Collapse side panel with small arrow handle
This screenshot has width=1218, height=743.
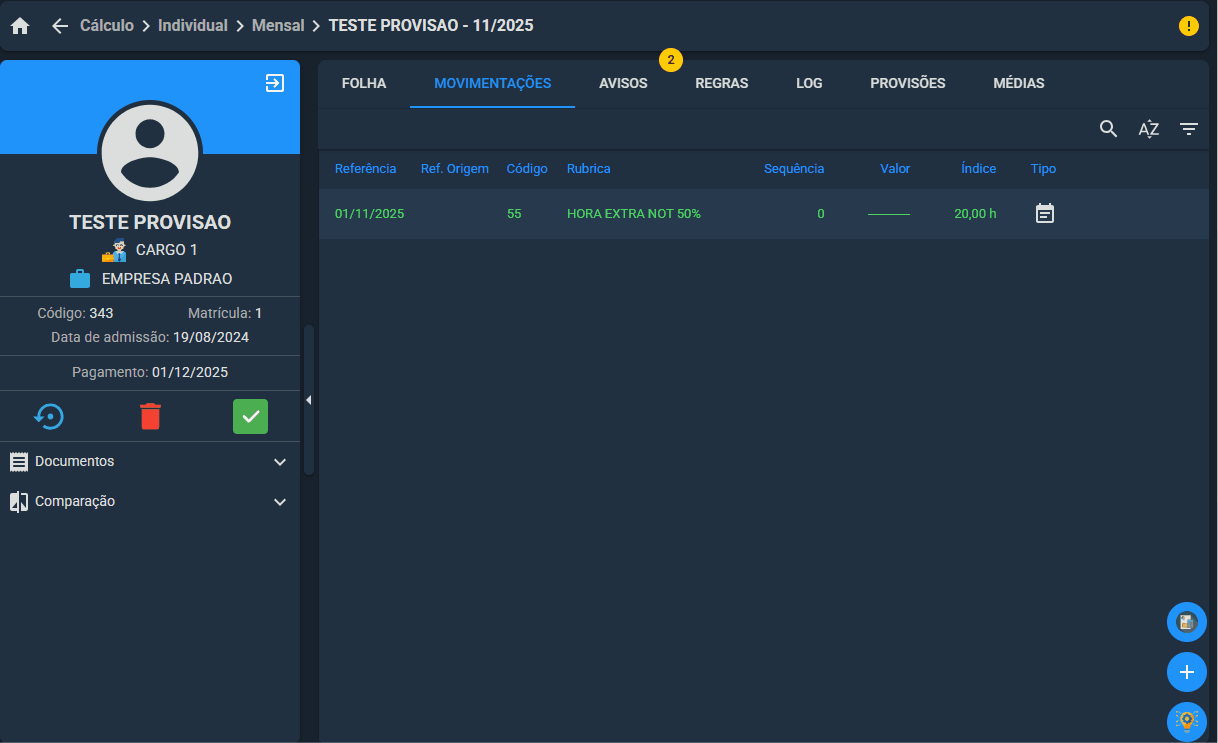coord(309,400)
